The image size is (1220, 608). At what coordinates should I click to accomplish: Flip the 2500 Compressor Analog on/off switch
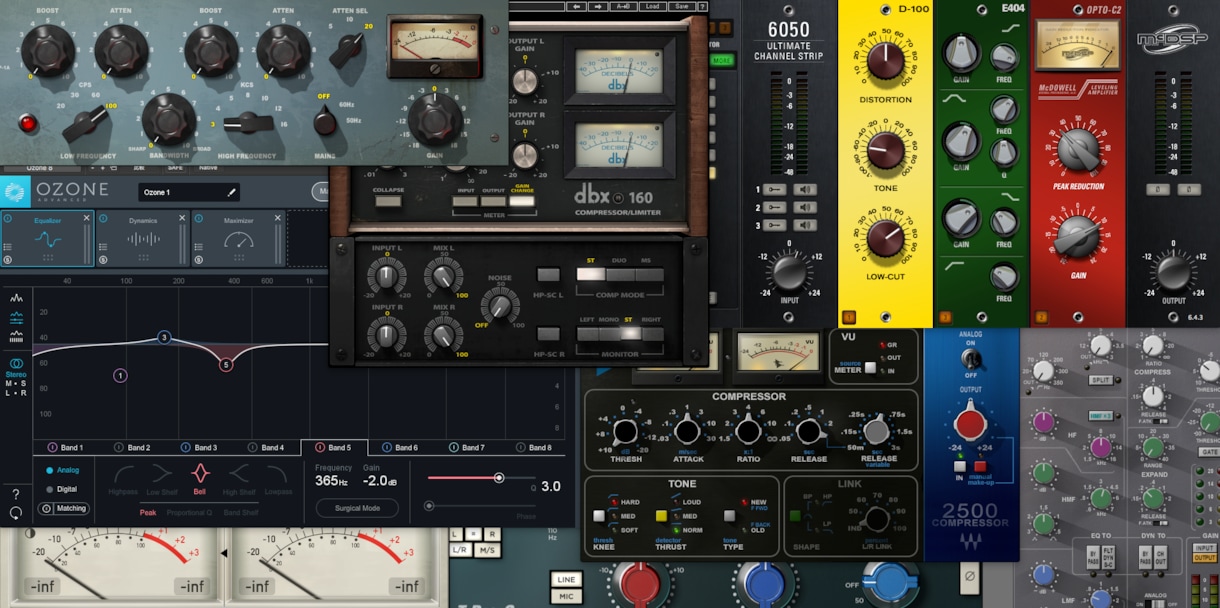tap(968, 358)
